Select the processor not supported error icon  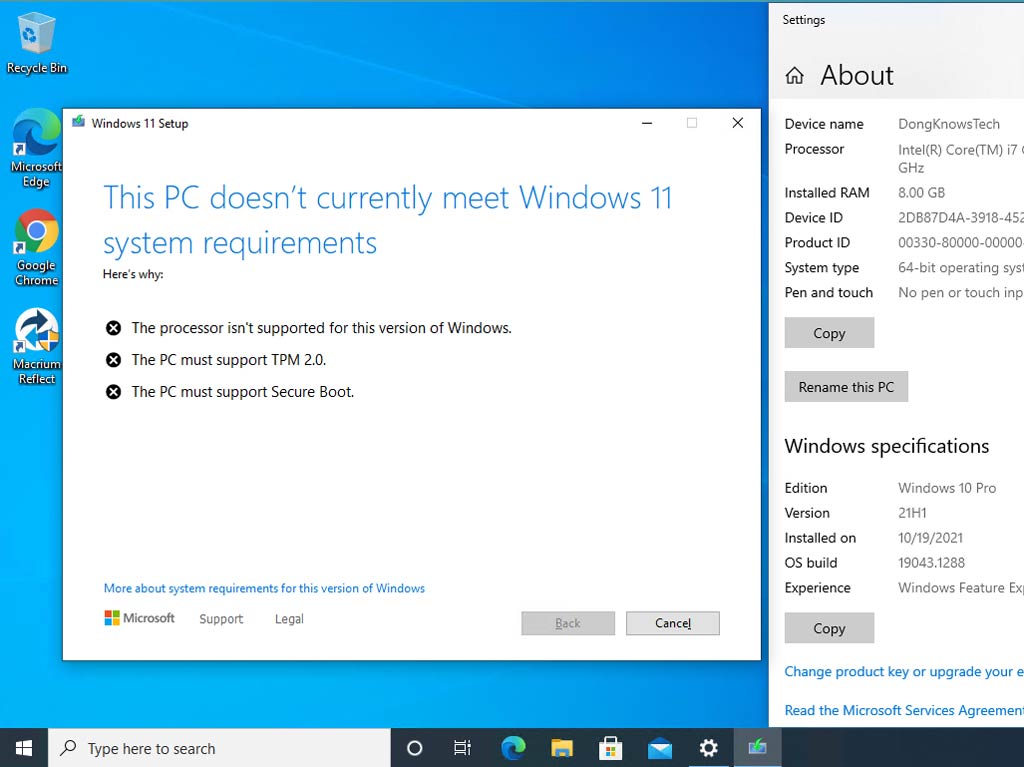coord(114,328)
